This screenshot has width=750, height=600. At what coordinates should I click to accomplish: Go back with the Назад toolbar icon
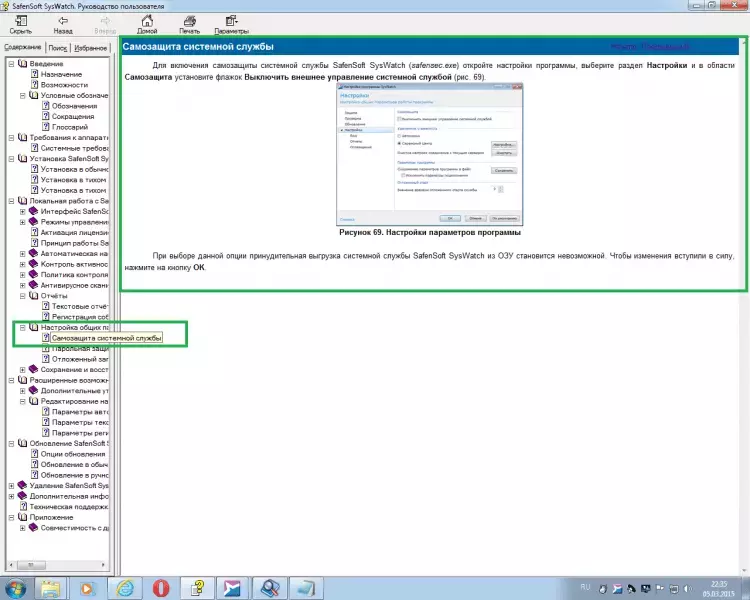click(x=63, y=24)
